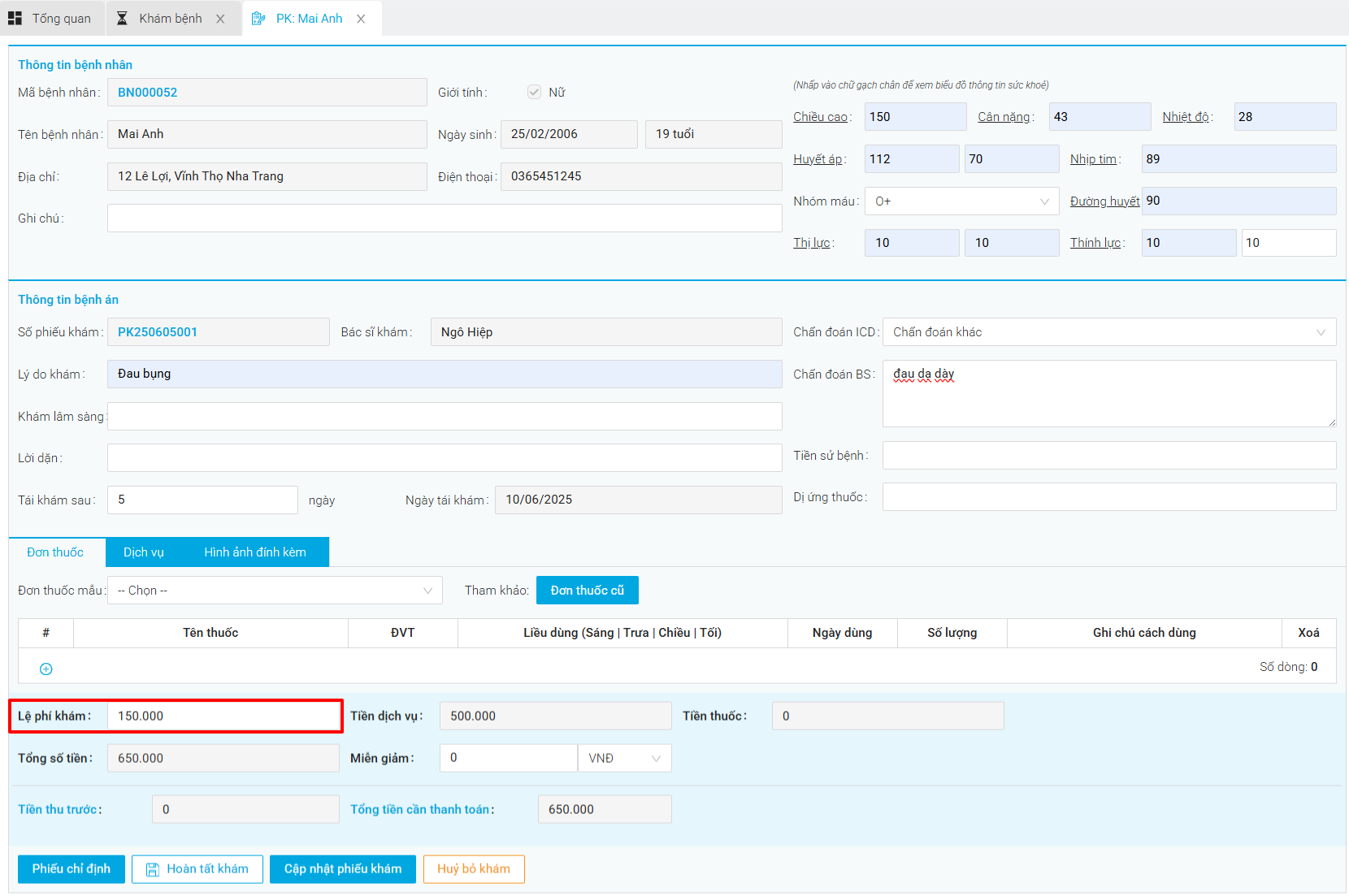
Task: Open the Thị lực health chart link
Action: point(812,243)
